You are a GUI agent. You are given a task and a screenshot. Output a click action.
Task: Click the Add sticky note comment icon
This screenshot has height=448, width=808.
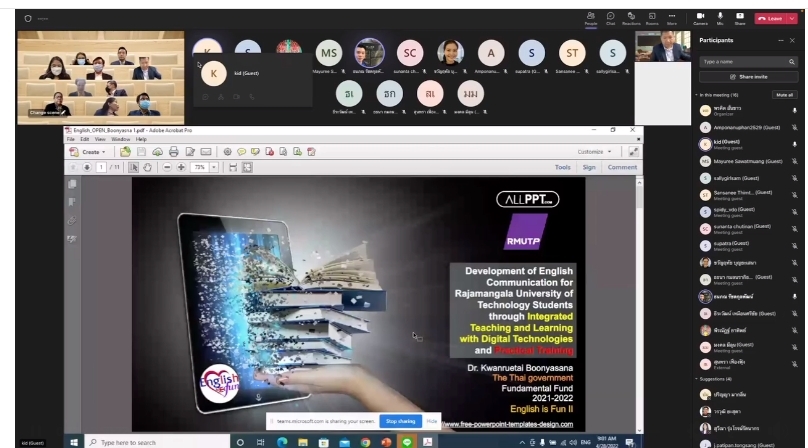pos(241,152)
